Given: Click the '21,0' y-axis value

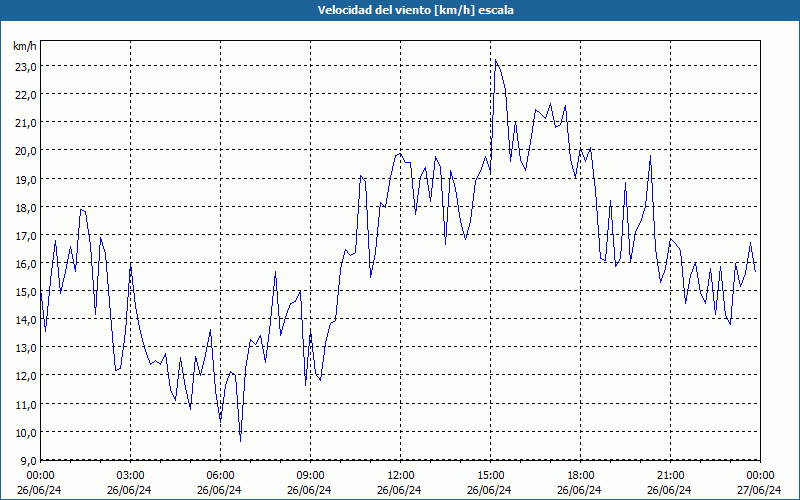Looking at the screenshot, I should pyautogui.click(x=26, y=123).
